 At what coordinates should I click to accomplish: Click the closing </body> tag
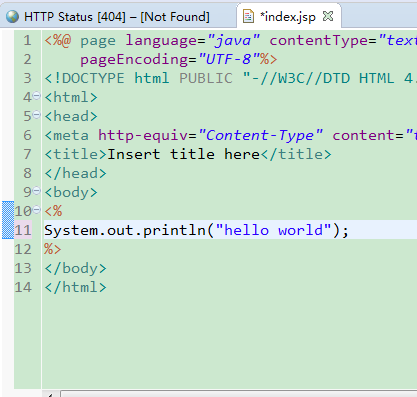[76, 268]
